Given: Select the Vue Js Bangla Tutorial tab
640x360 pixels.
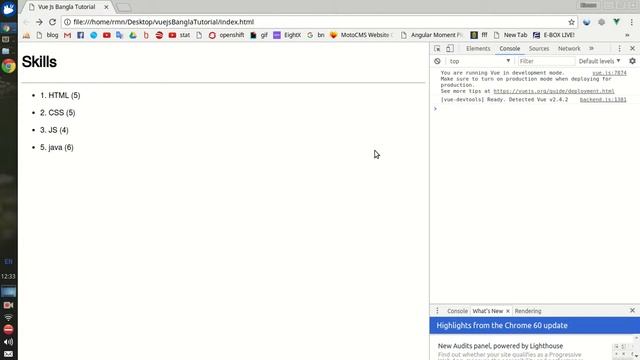Looking at the screenshot, I should coord(67,7).
